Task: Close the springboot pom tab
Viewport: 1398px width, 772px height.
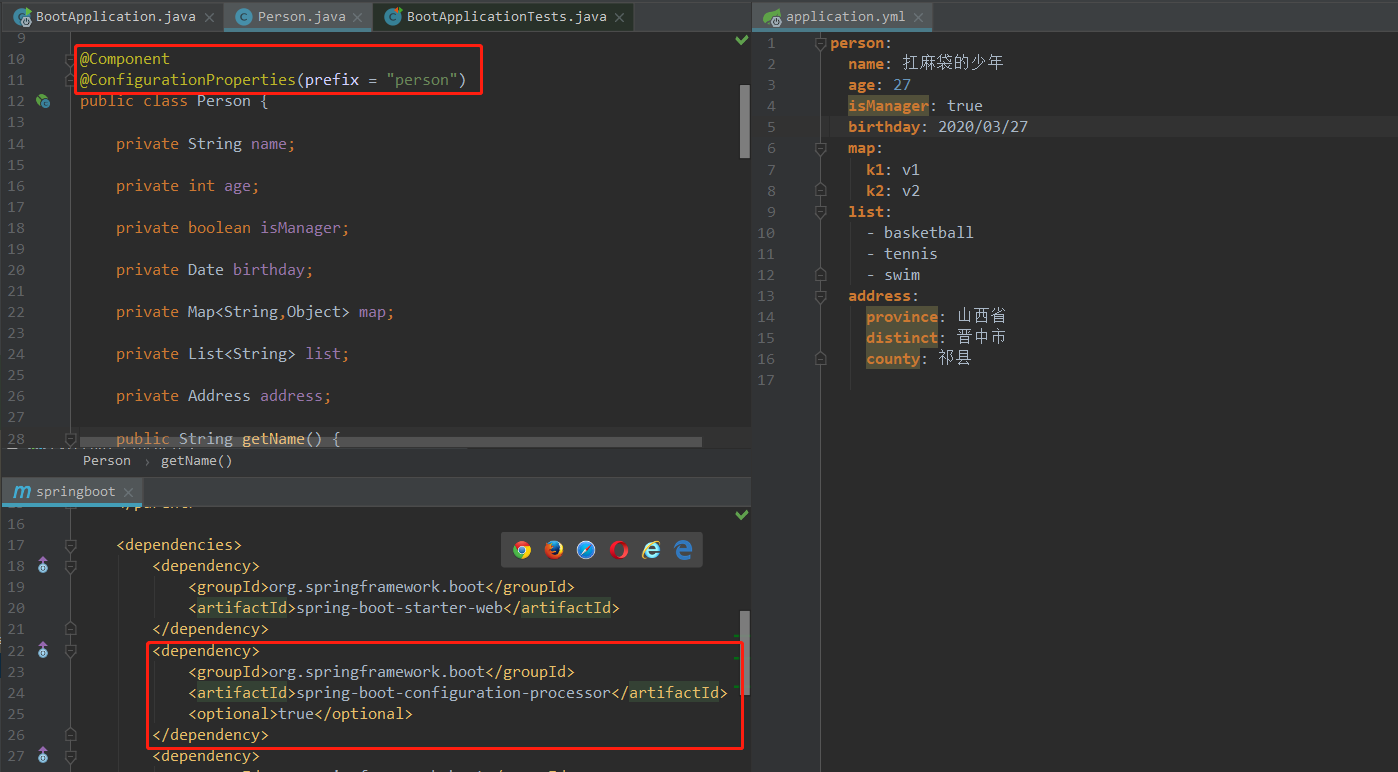Action: (x=128, y=492)
